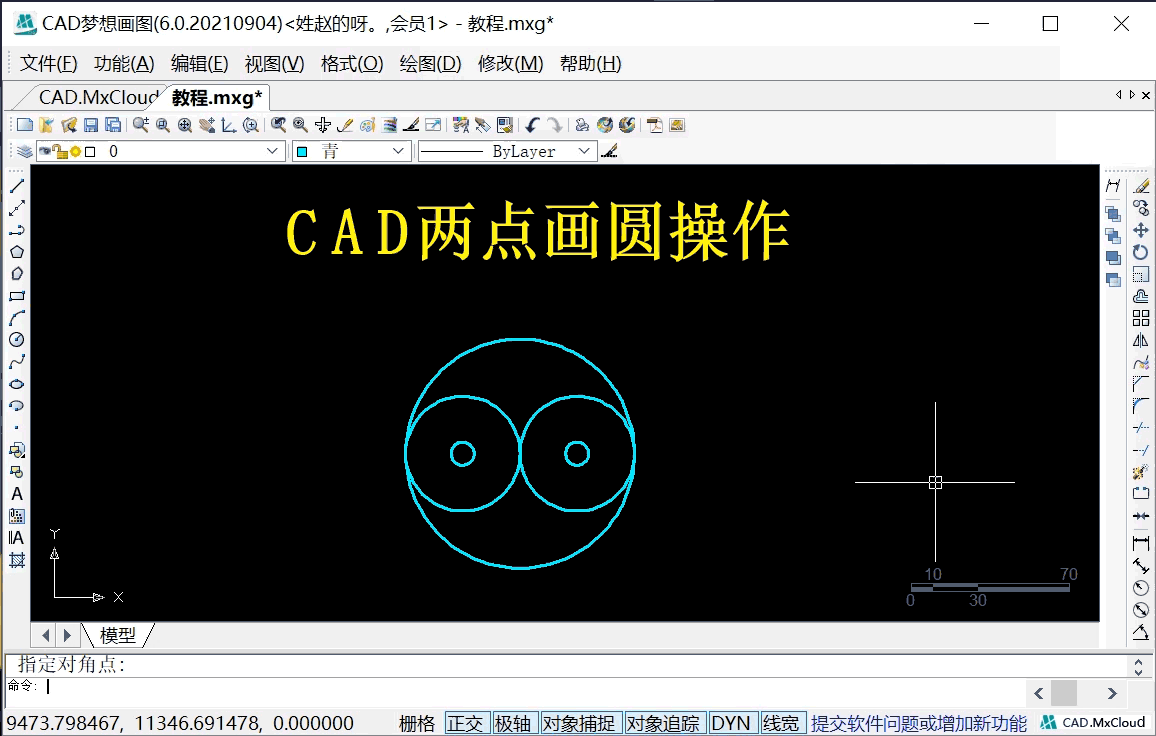Select the Angular dimension tool

(1141, 633)
